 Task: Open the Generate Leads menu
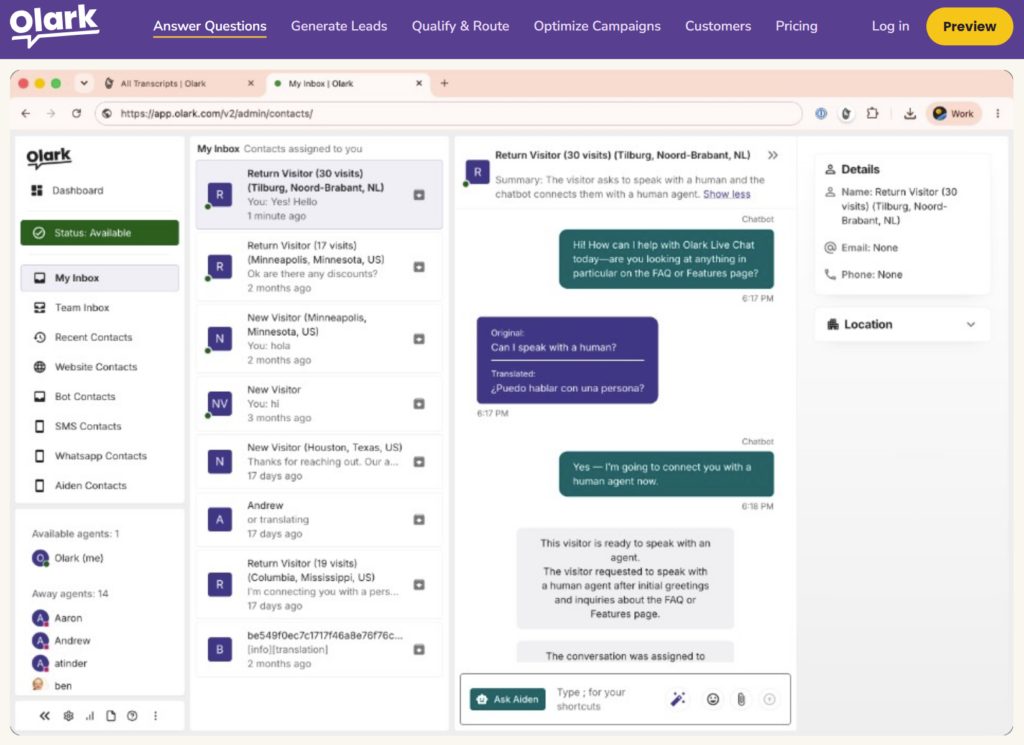339,26
